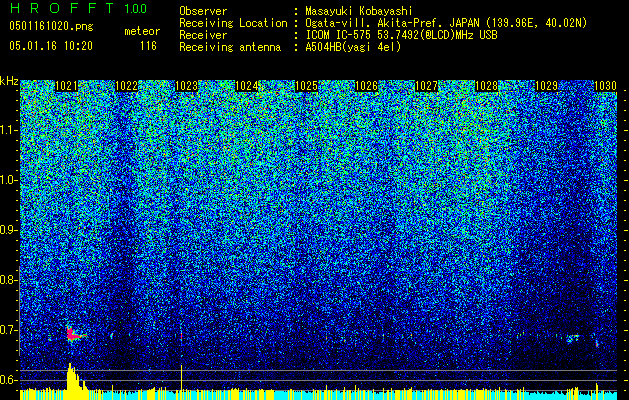The image size is (629, 400).
Task: Click the 0.9 kHz axis label
Action: click(x=8, y=230)
